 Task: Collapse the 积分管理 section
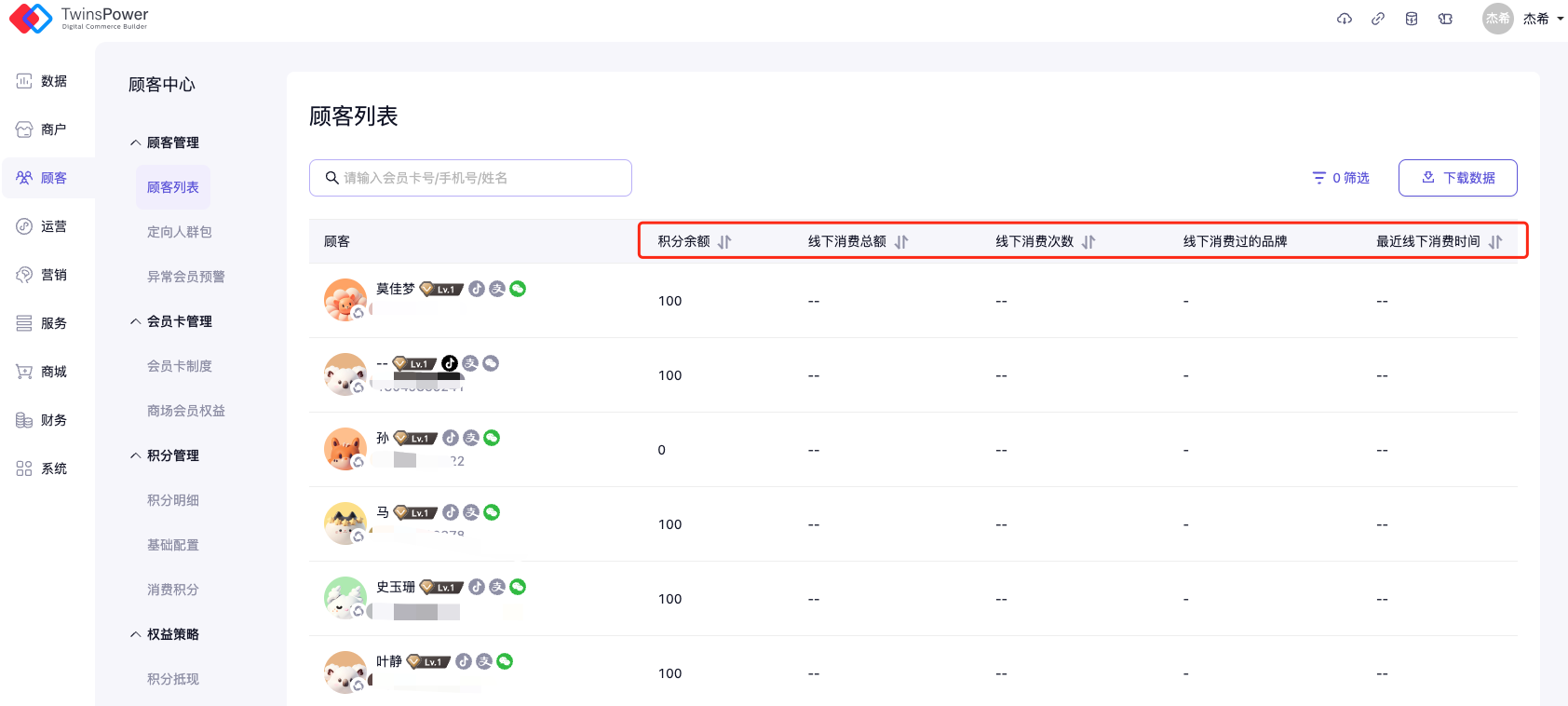[x=136, y=455]
